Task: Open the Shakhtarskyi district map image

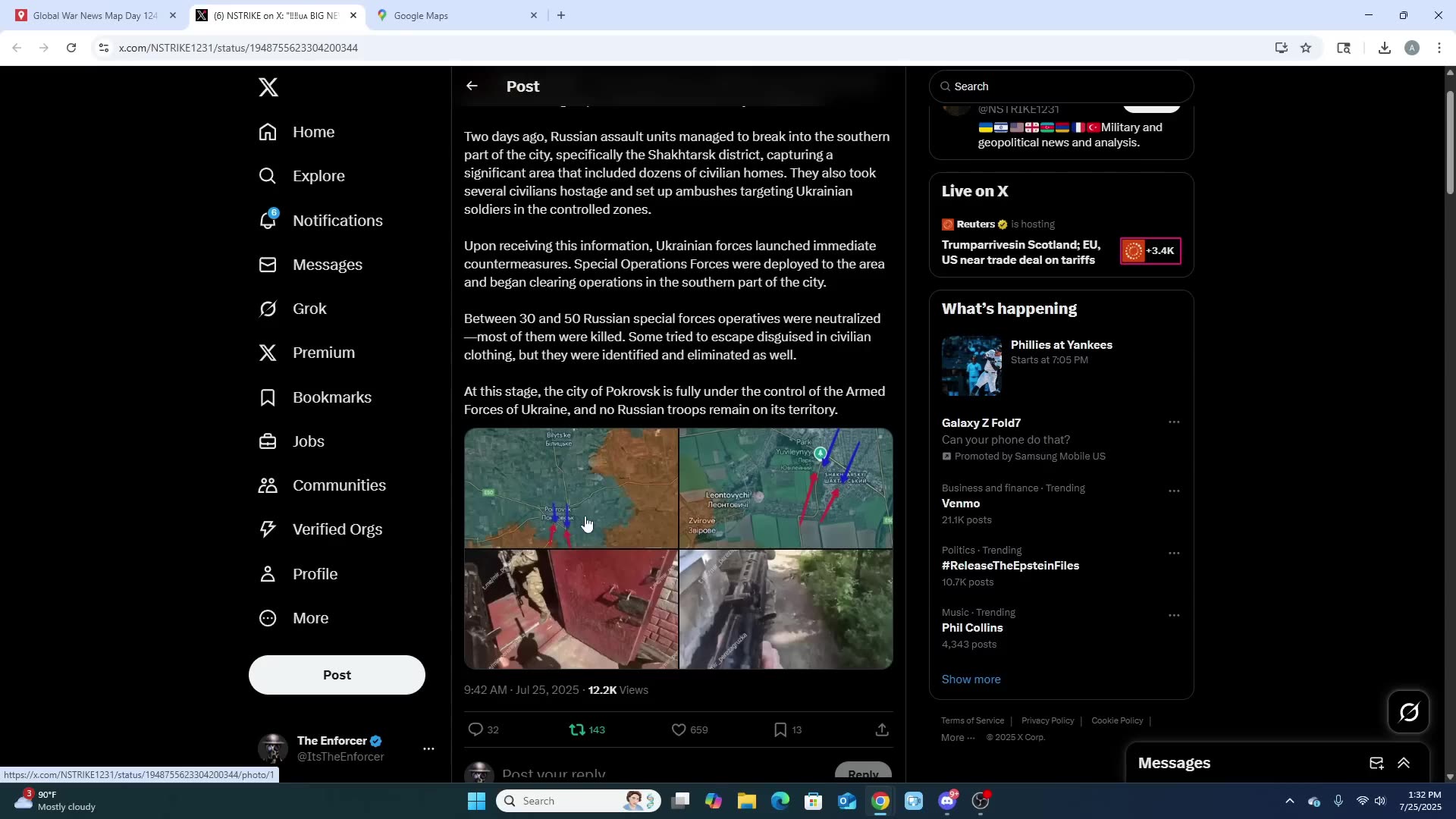Action: 786,488
